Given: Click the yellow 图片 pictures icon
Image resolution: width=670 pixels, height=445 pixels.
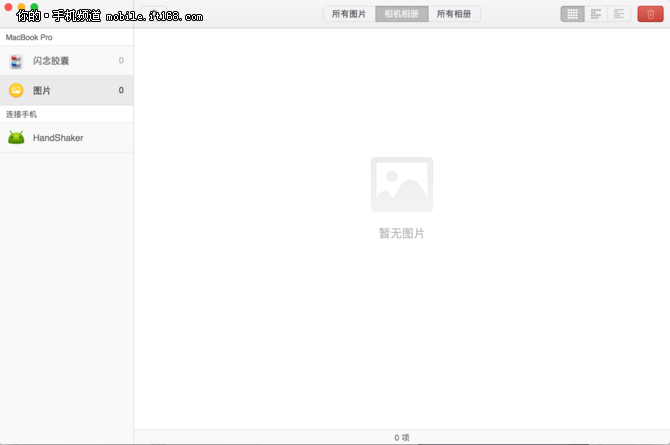Looking at the screenshot, I should pos(16,91).
